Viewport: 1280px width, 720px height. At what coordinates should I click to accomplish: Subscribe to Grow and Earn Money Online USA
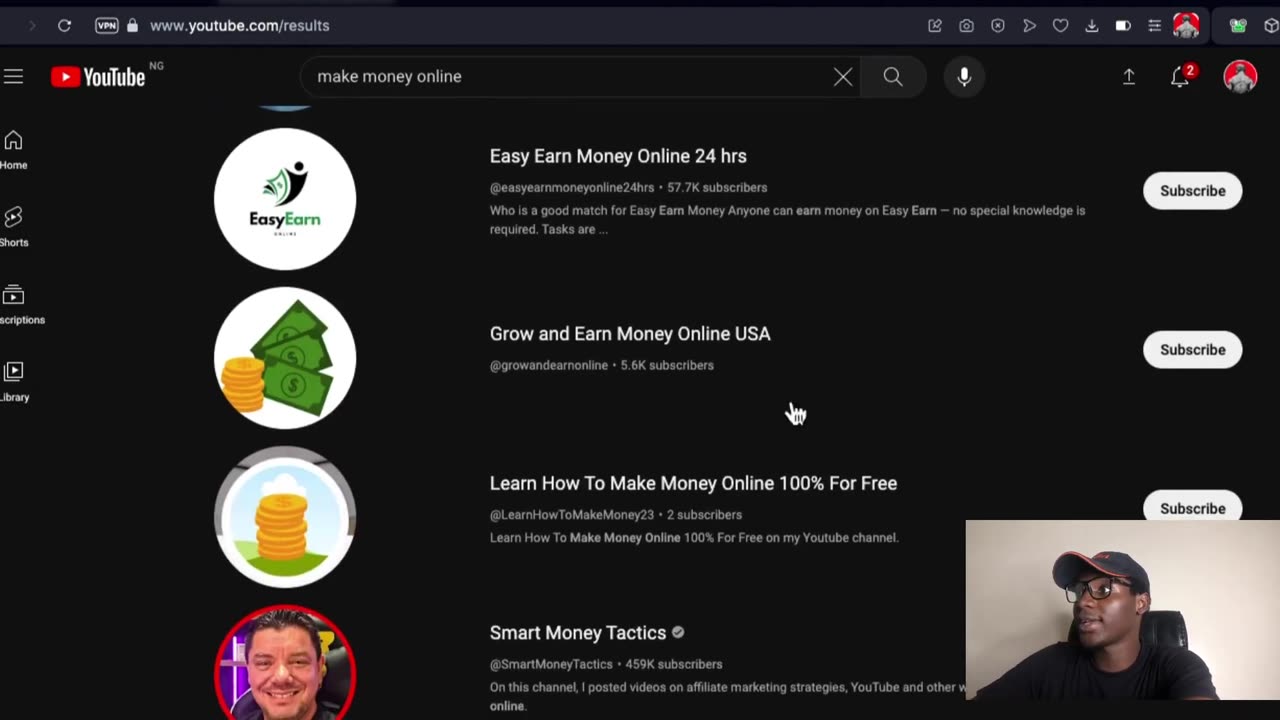(1192, 350)
